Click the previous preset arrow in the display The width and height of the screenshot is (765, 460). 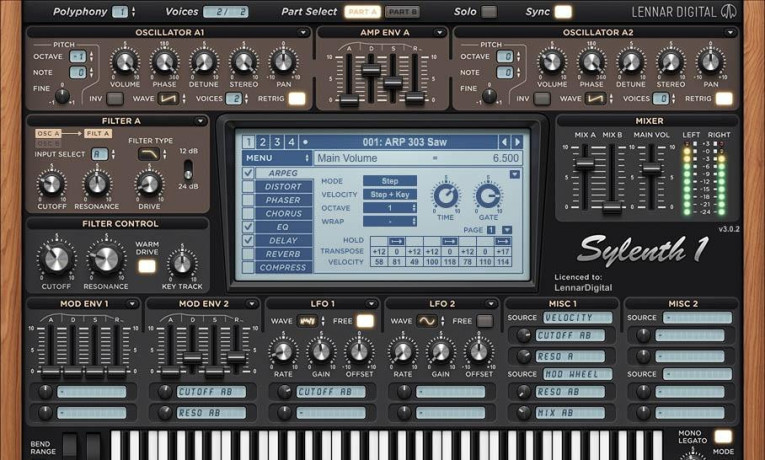(504, 142)
